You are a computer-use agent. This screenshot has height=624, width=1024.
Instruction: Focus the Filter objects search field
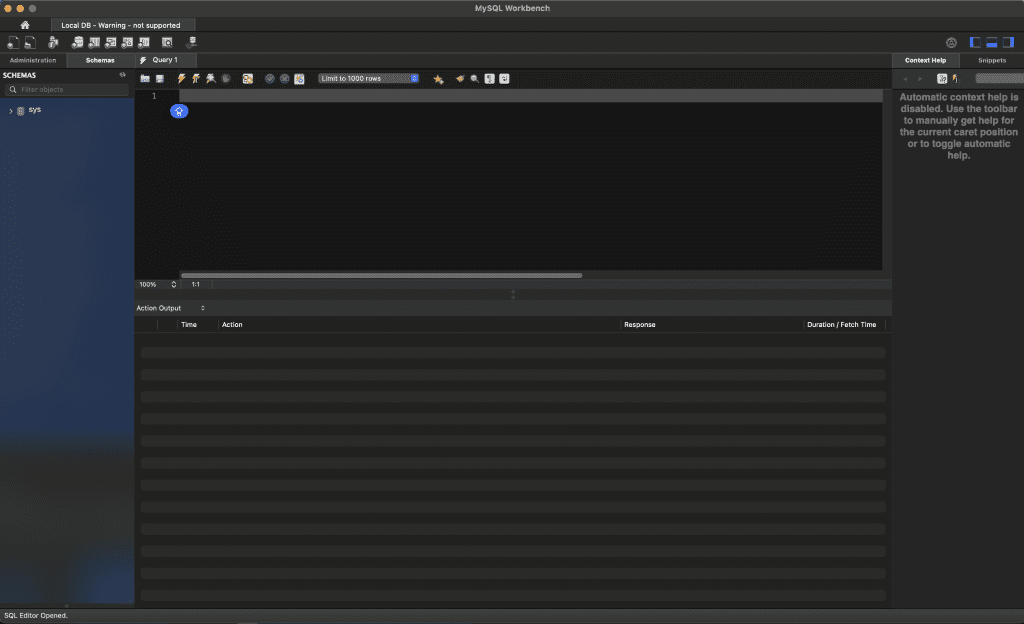[x=68, y=89]
